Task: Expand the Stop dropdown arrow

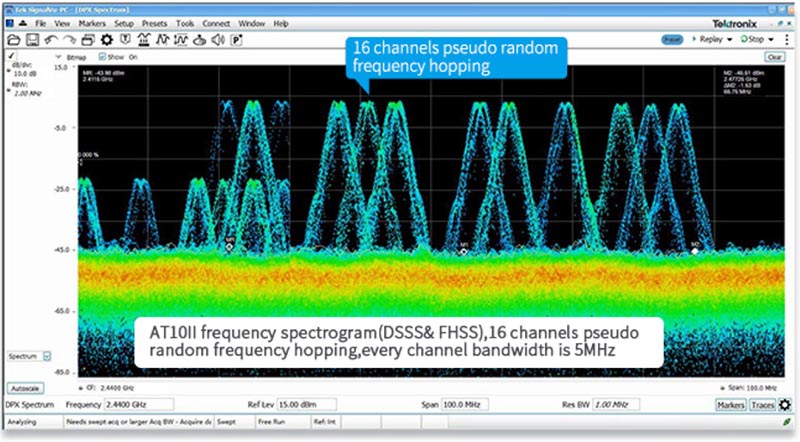Action: pos(773,39)
